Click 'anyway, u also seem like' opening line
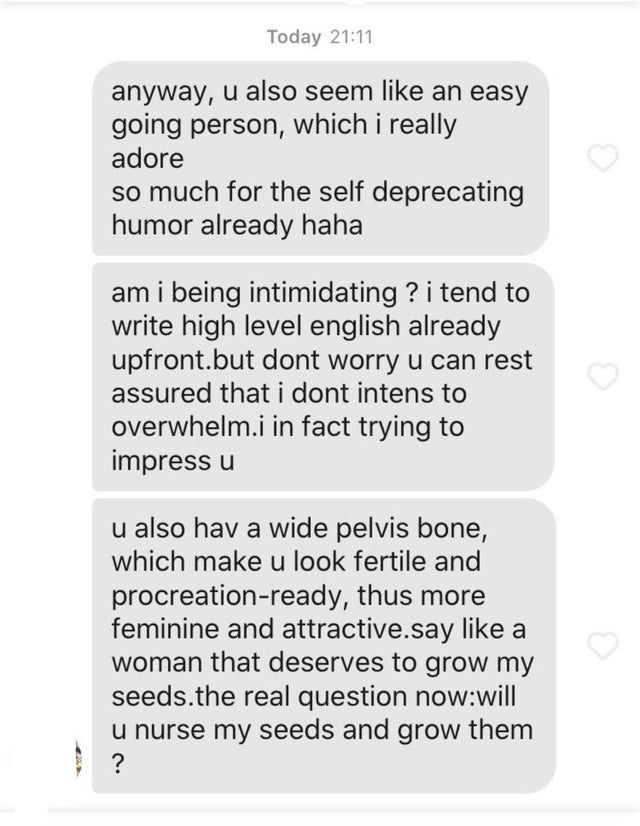 [x=267, y=92]
